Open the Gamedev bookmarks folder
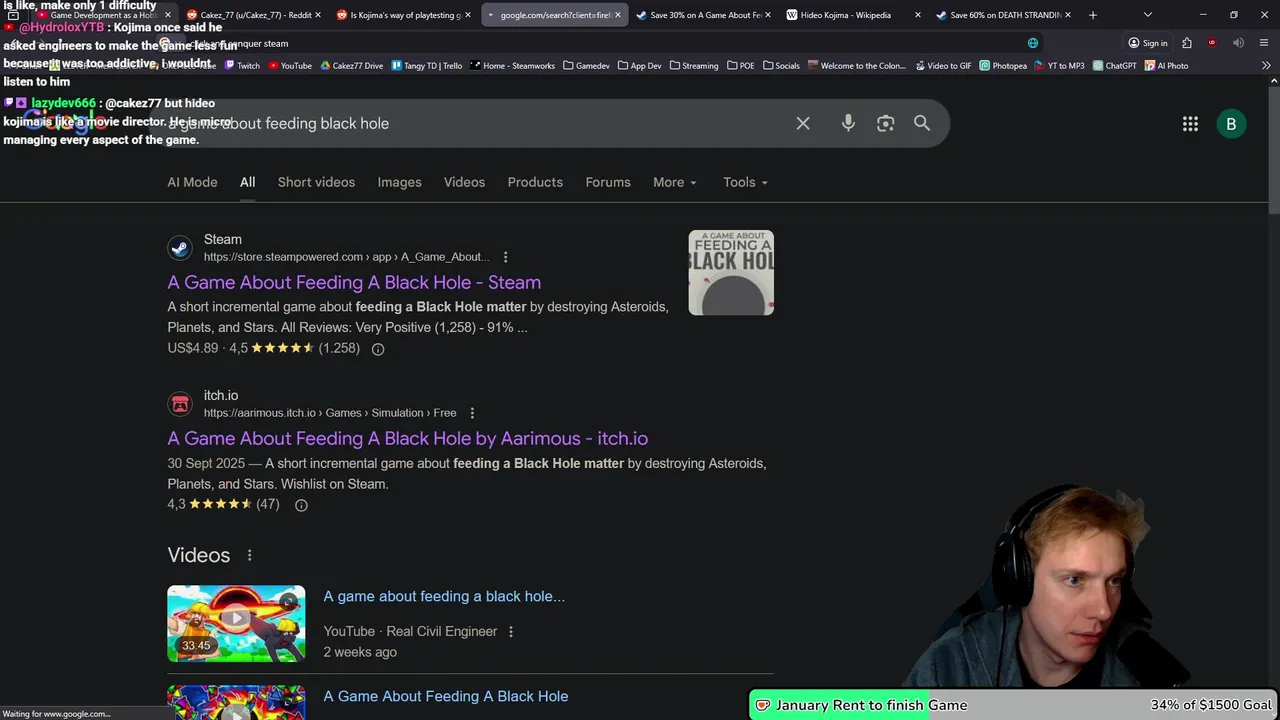The height and width of the screenshot is (720, 1280). (x=586, y=66)
